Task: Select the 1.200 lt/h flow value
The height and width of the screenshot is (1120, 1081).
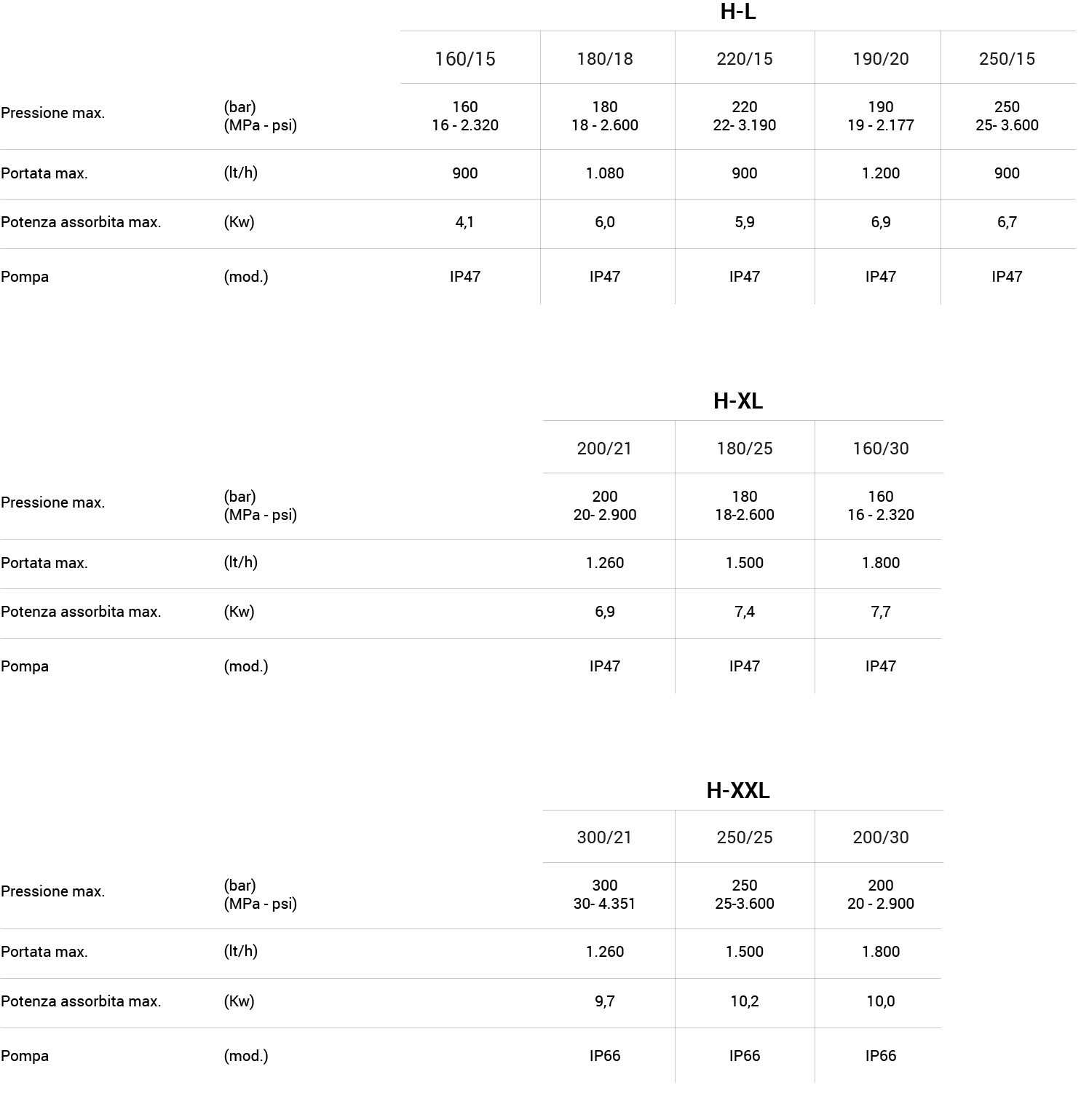Action: 880,173
